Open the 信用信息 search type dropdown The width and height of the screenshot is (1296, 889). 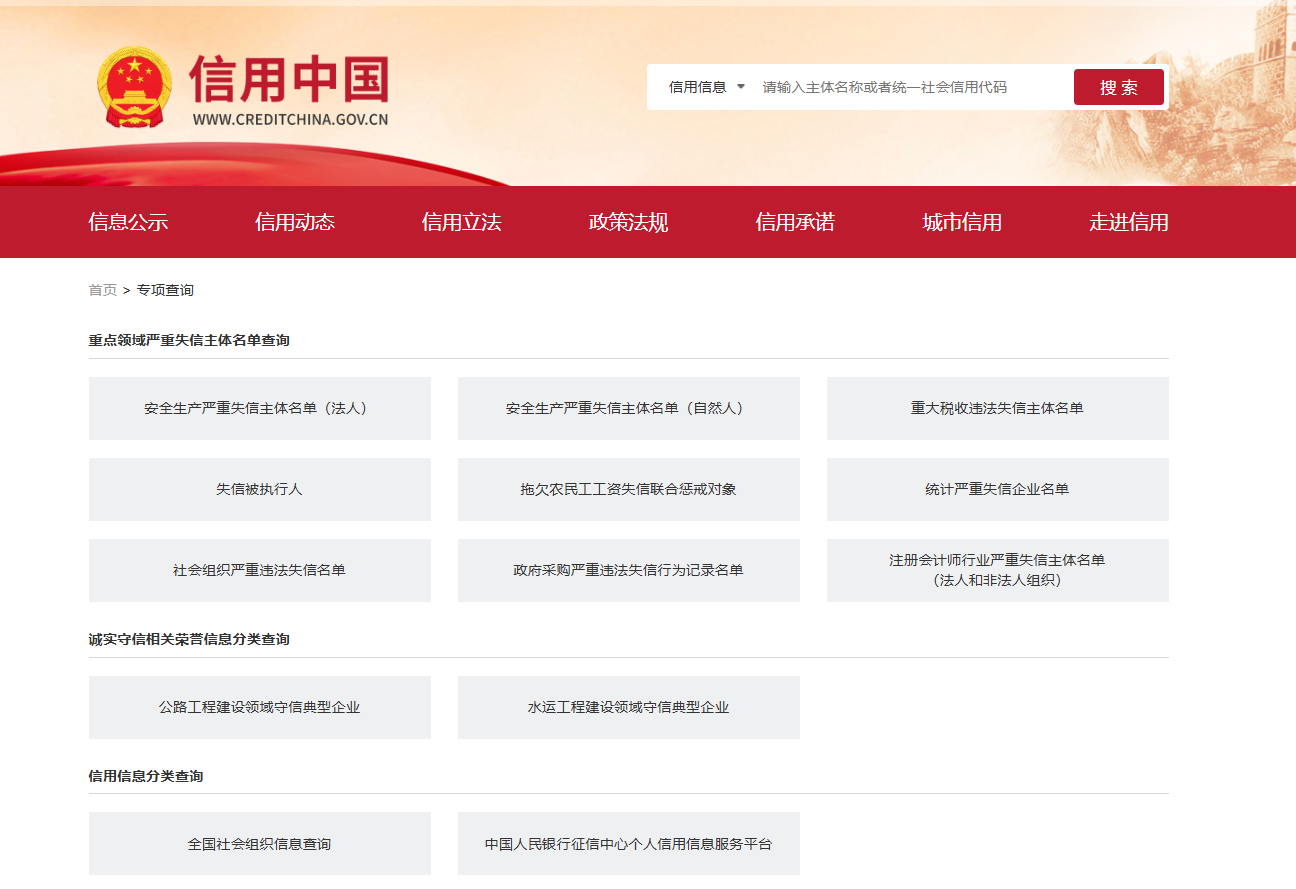pos(707,87)
